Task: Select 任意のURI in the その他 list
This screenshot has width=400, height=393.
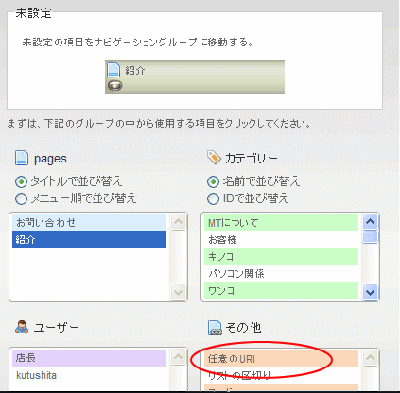Action: (281, 359)
